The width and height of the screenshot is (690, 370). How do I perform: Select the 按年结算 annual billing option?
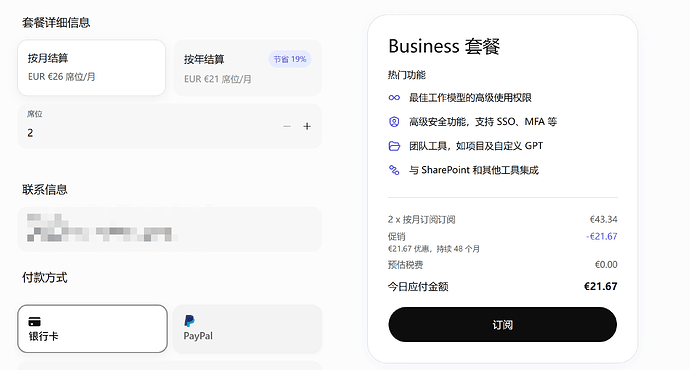click(x=248, y=68)
